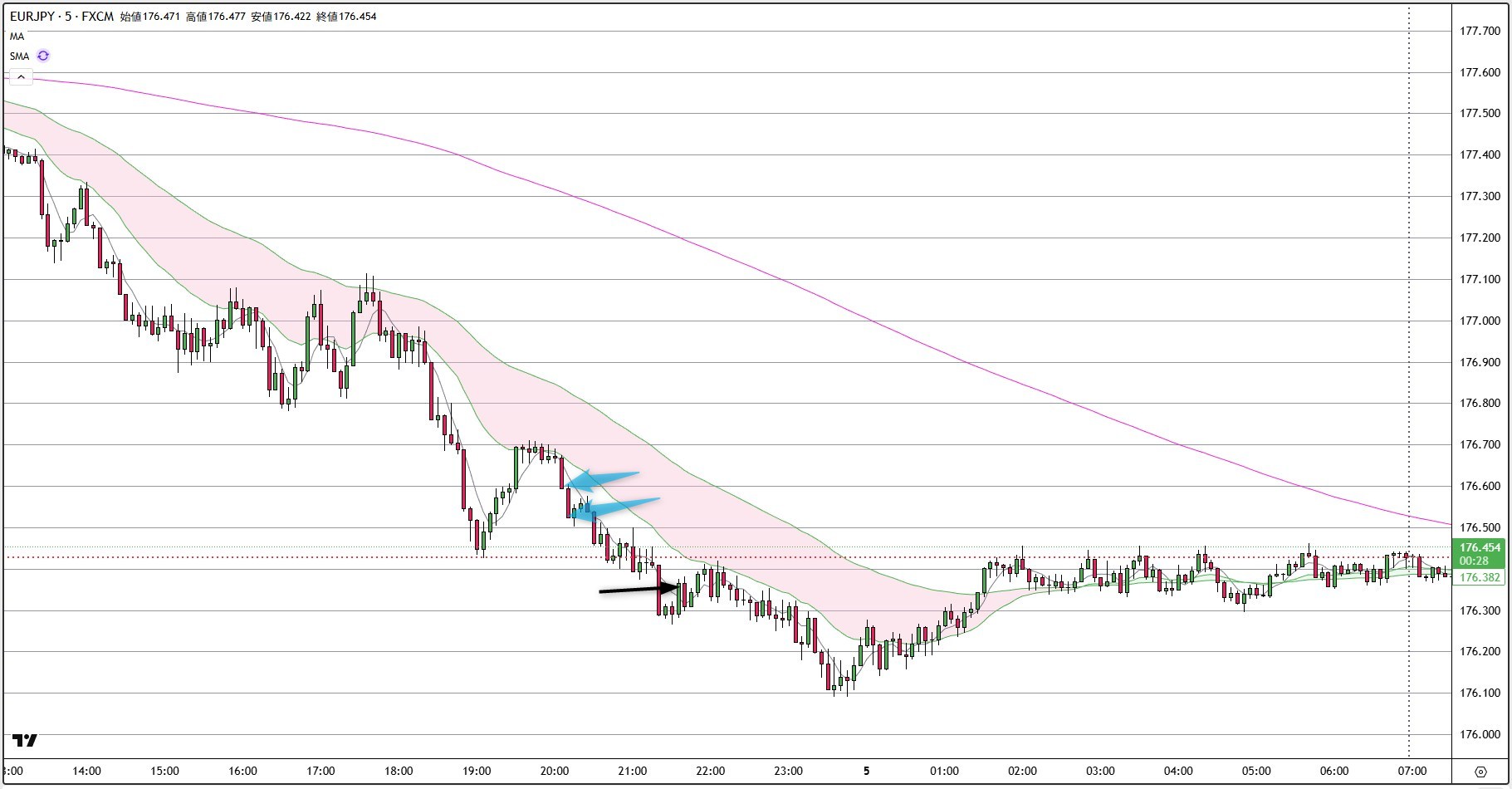
Task: Click the 07:00 time axis label
Action: click(x=1412, y=771)
